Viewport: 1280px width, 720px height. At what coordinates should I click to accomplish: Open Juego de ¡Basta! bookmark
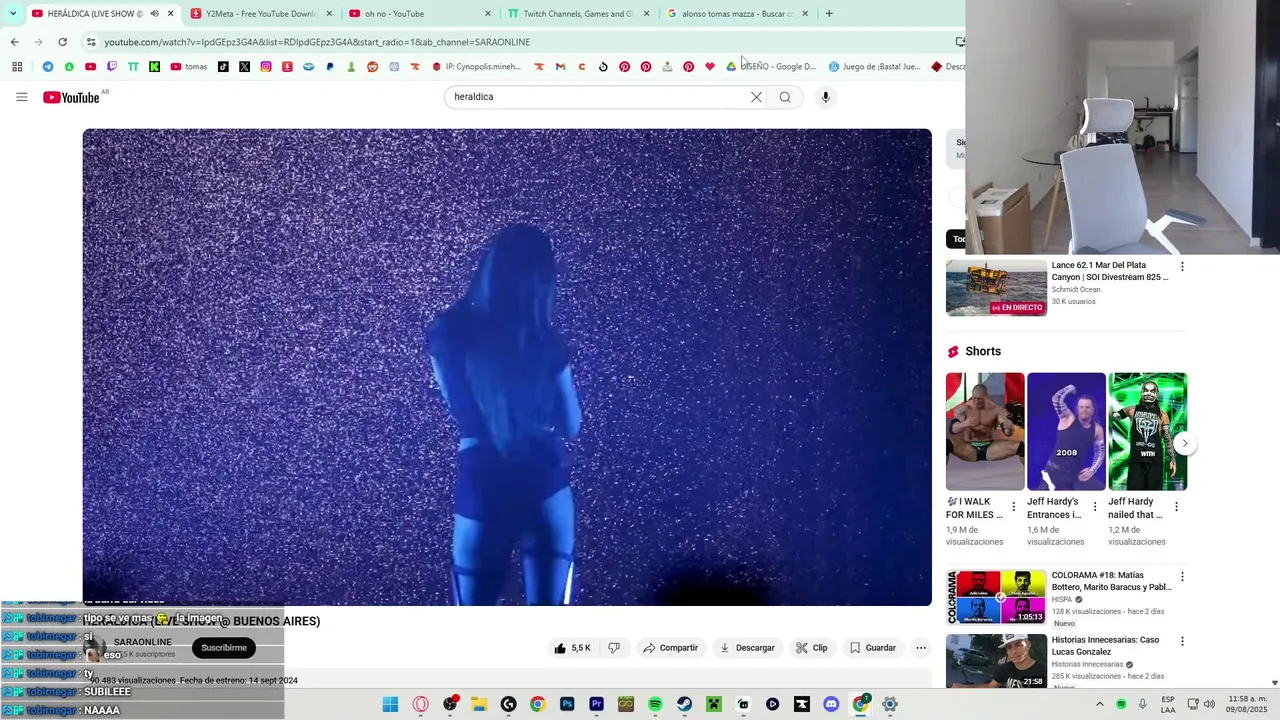[874, 67]
